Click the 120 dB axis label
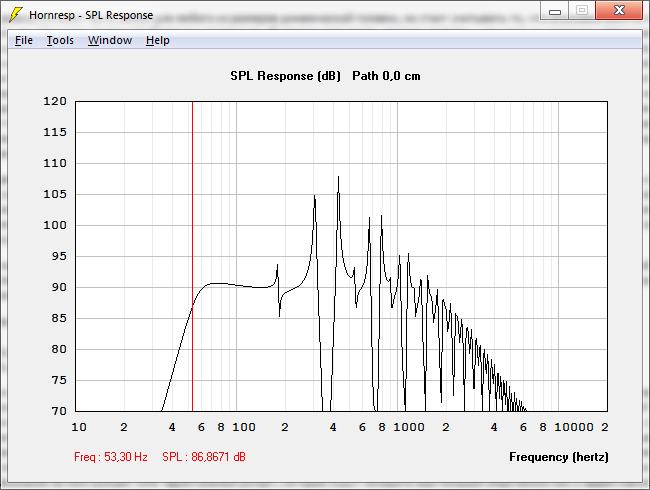The image size is (650, 490). 55,101
